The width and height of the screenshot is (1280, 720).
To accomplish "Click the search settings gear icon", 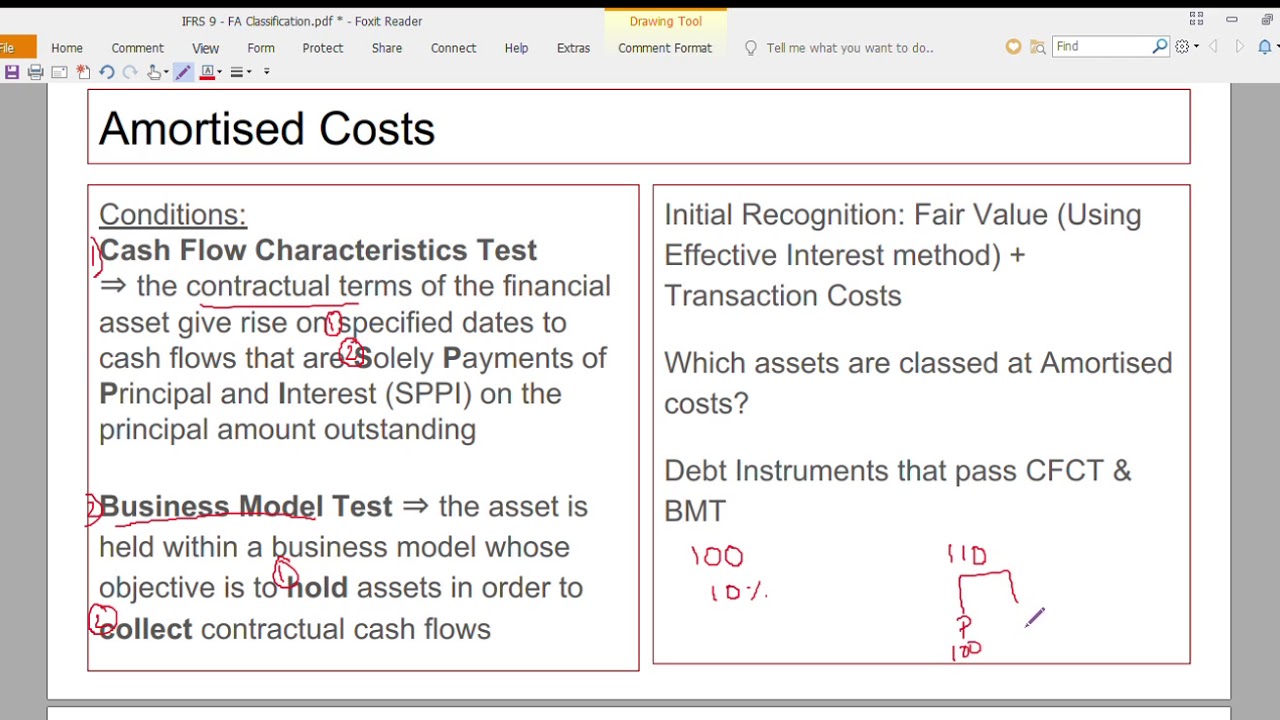I will tap(1182, 47).
